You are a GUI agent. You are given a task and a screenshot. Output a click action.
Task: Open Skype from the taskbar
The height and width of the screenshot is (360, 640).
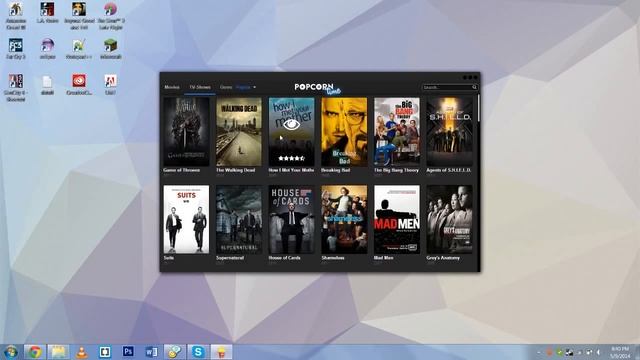coord(198,352)
